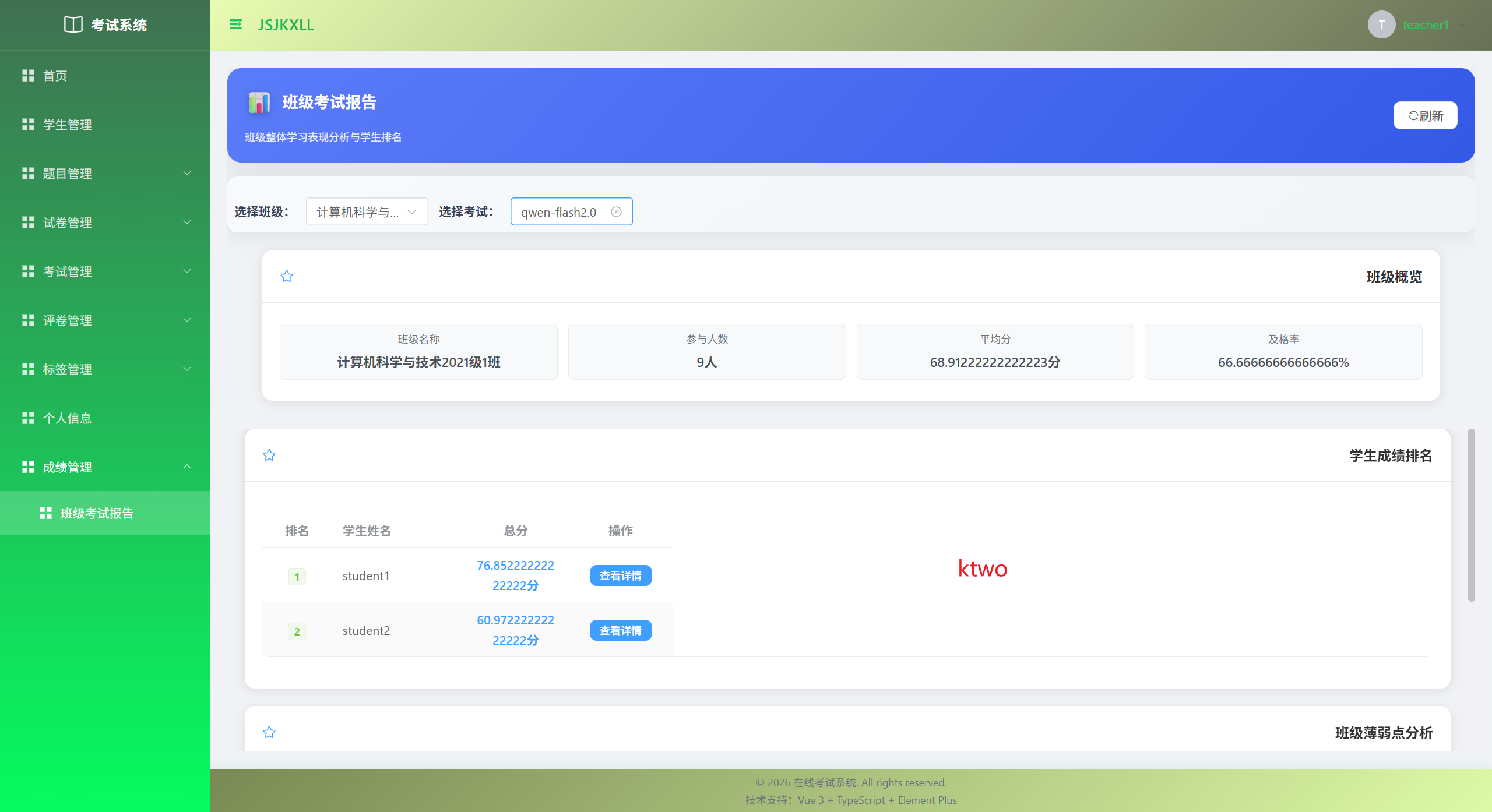
Task: Click the 考试系统 book logo icon
Action: click(x=73, y=24)
